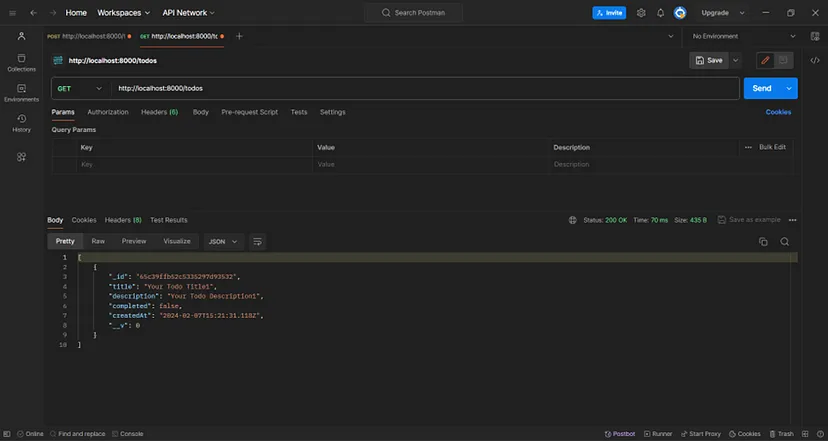Click the blue Send button
Image resolution: width=828 pixels, height=441 pixels.
click(762, 88)
